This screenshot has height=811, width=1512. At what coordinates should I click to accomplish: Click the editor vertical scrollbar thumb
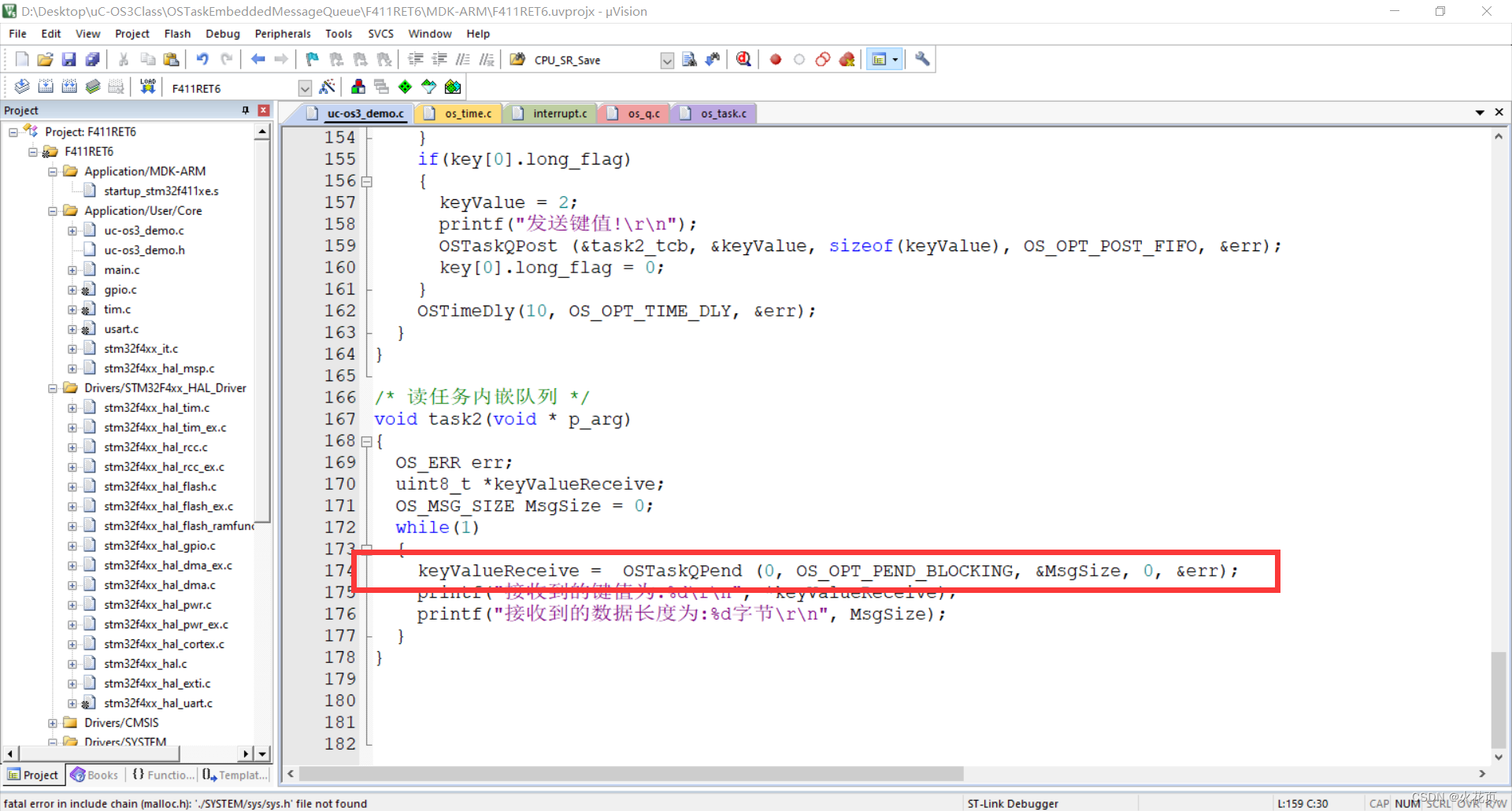click(1498, 700)
